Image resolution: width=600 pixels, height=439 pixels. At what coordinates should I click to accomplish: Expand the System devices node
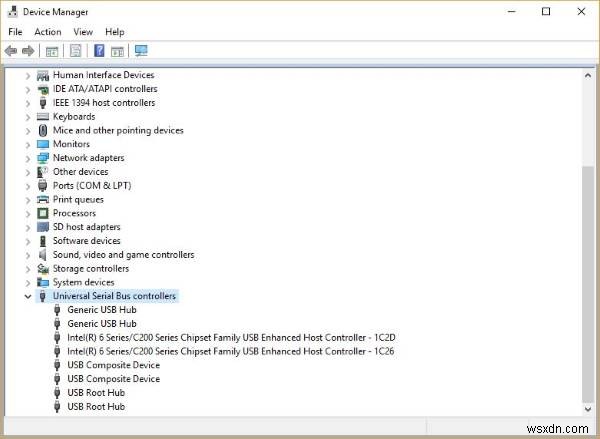coord(28,283)
